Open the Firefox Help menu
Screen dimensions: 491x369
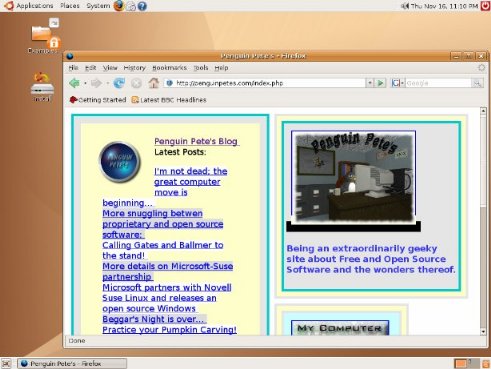tap(221, 68)
